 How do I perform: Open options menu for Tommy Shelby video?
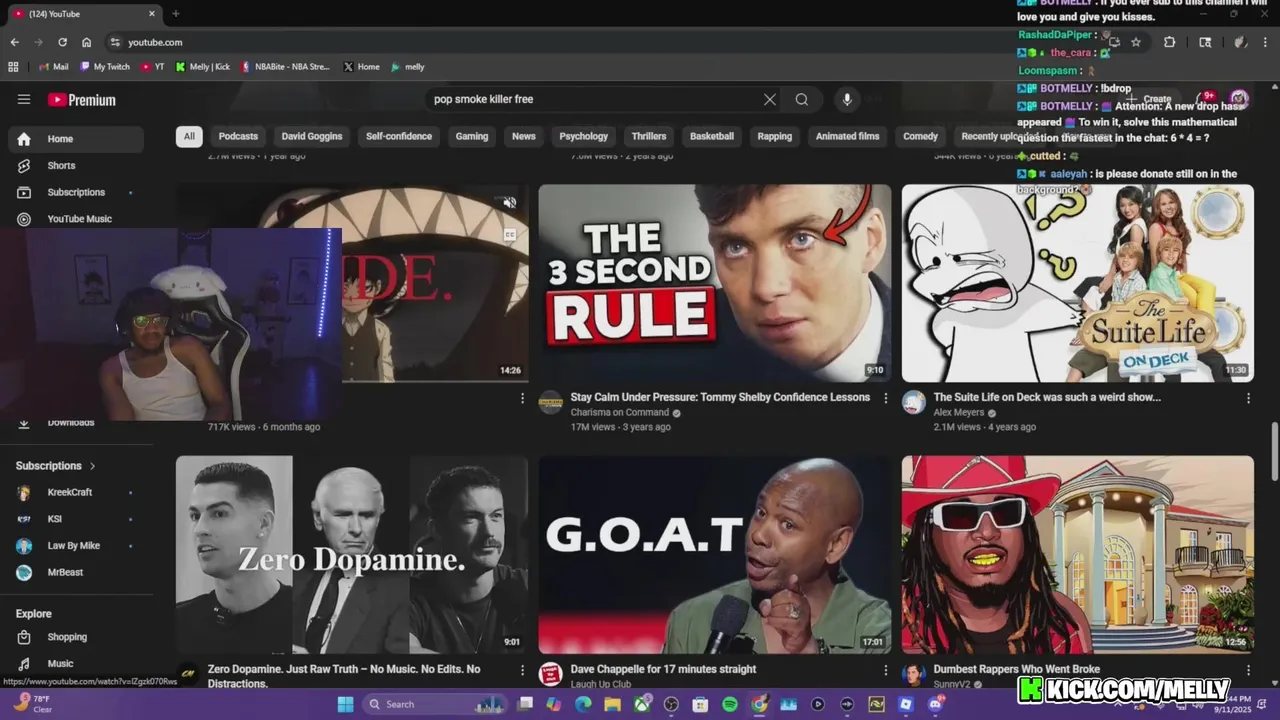tap(885, 398)
